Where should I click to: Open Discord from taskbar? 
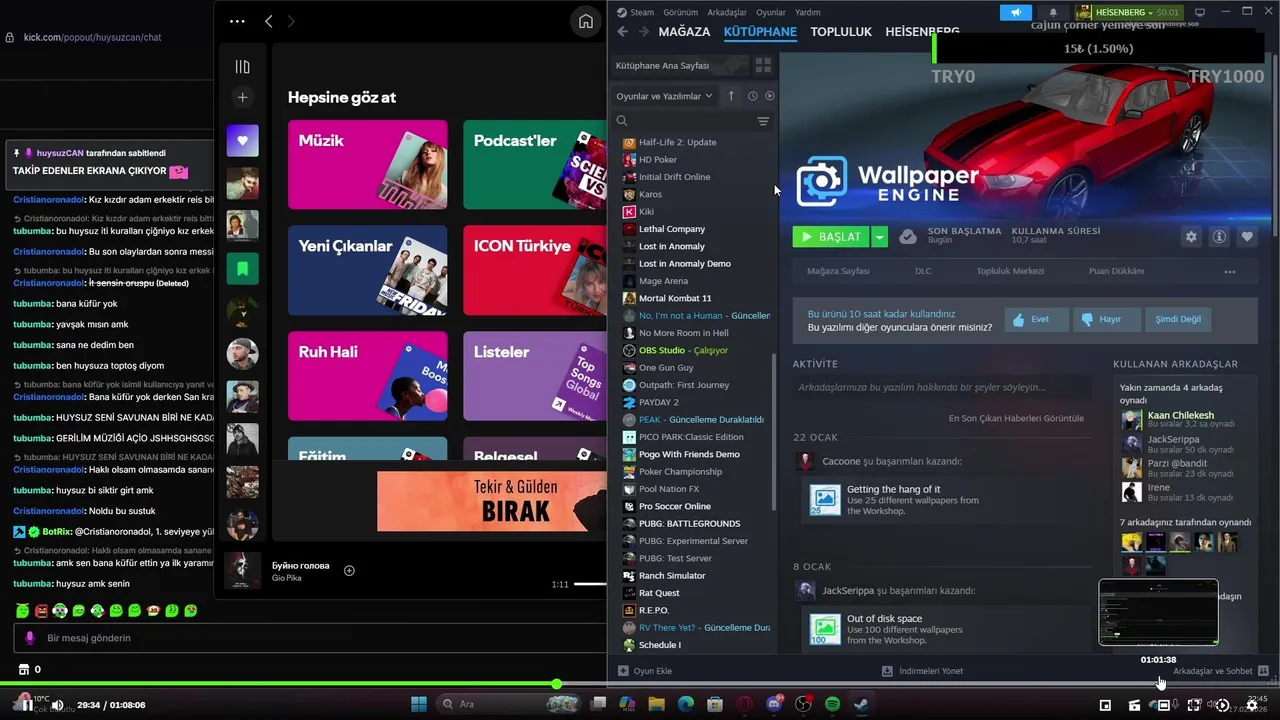(774, 705)
